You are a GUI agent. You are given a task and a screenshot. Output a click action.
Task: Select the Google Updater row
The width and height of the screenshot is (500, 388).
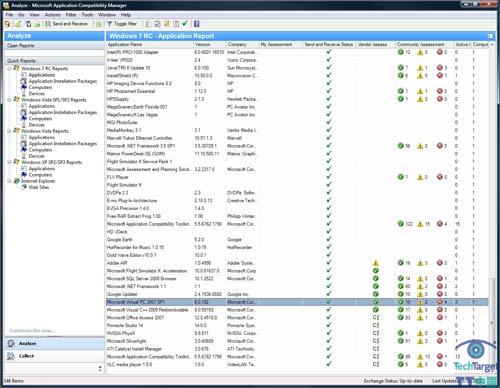click(297, 294)
